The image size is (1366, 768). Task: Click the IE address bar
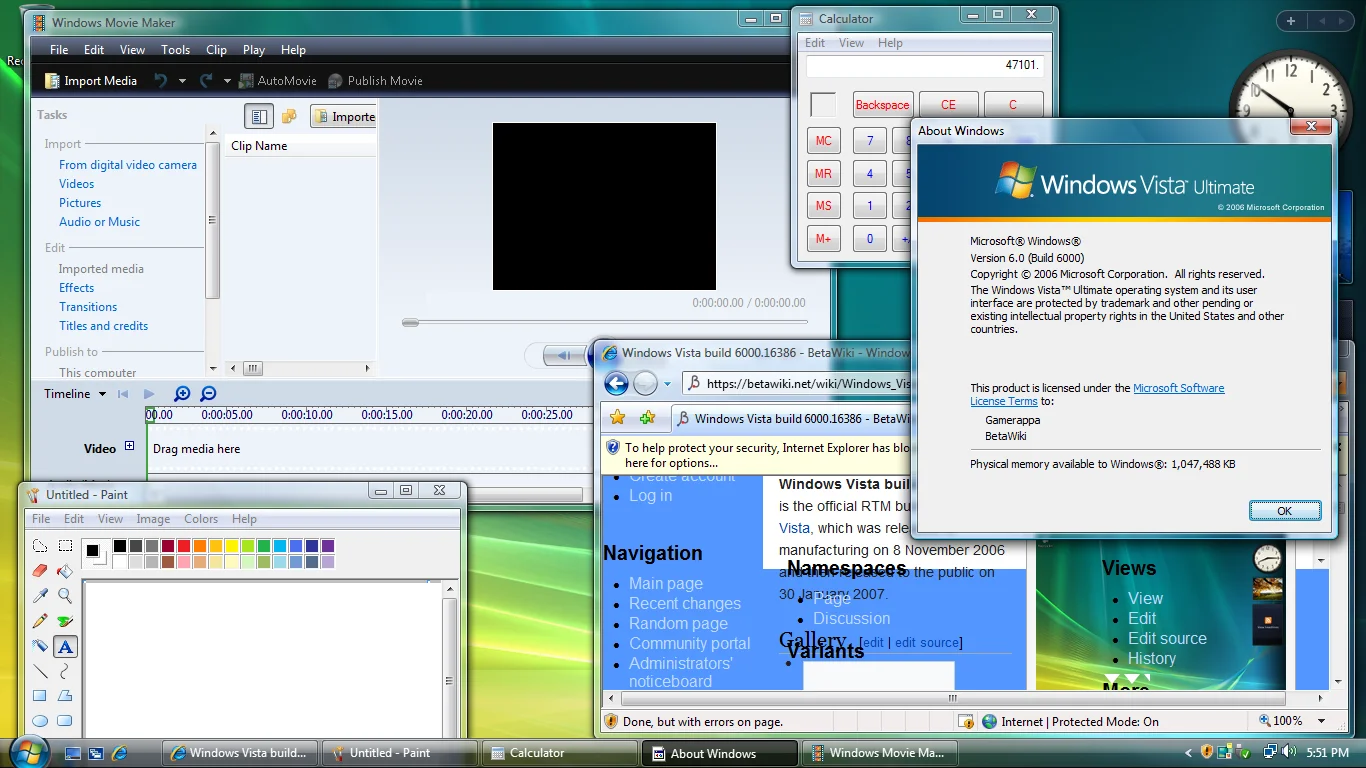coord(798,383)
